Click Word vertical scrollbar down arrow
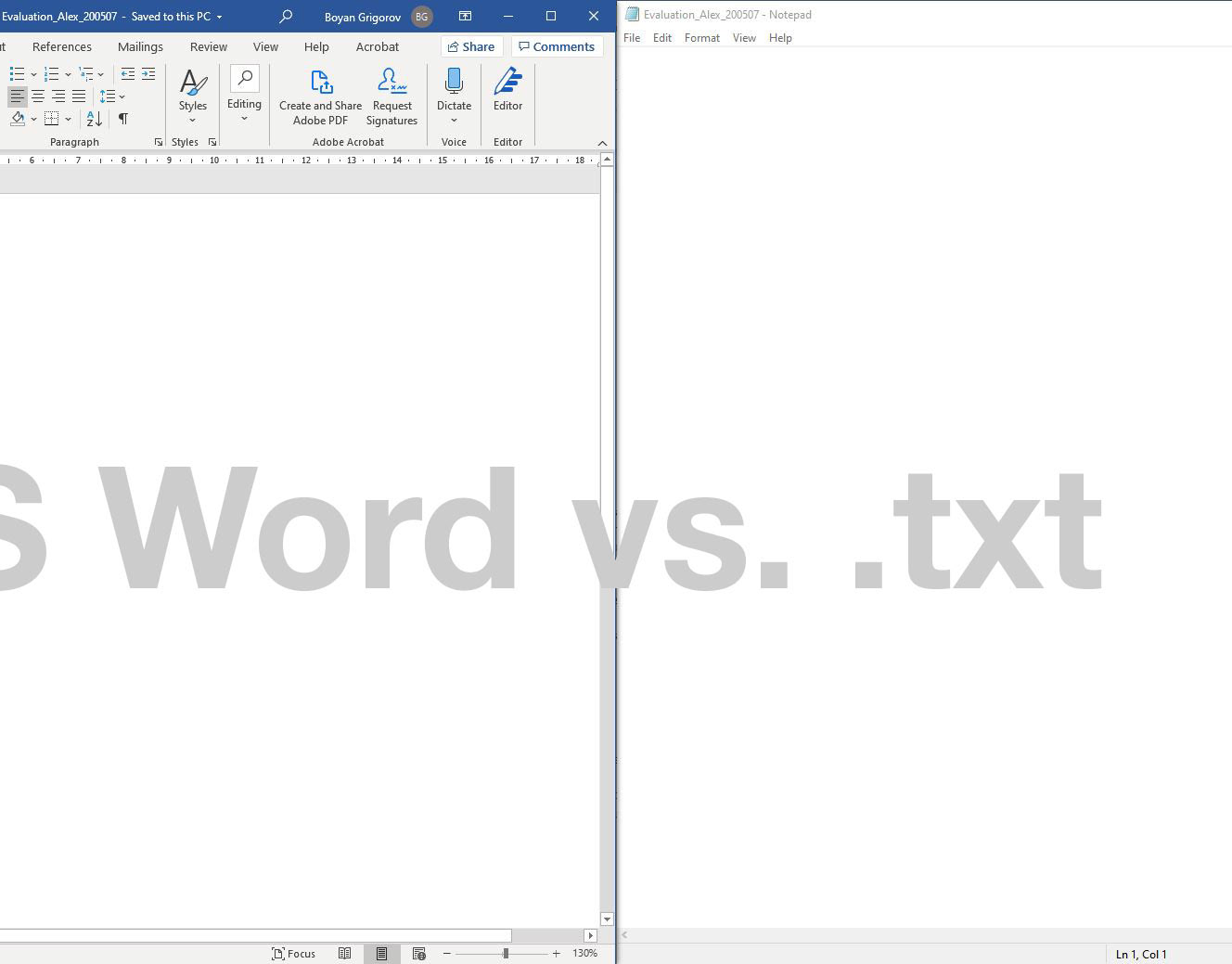The height and width of the screenshot is (964, 1232). (x=607, y=919)
